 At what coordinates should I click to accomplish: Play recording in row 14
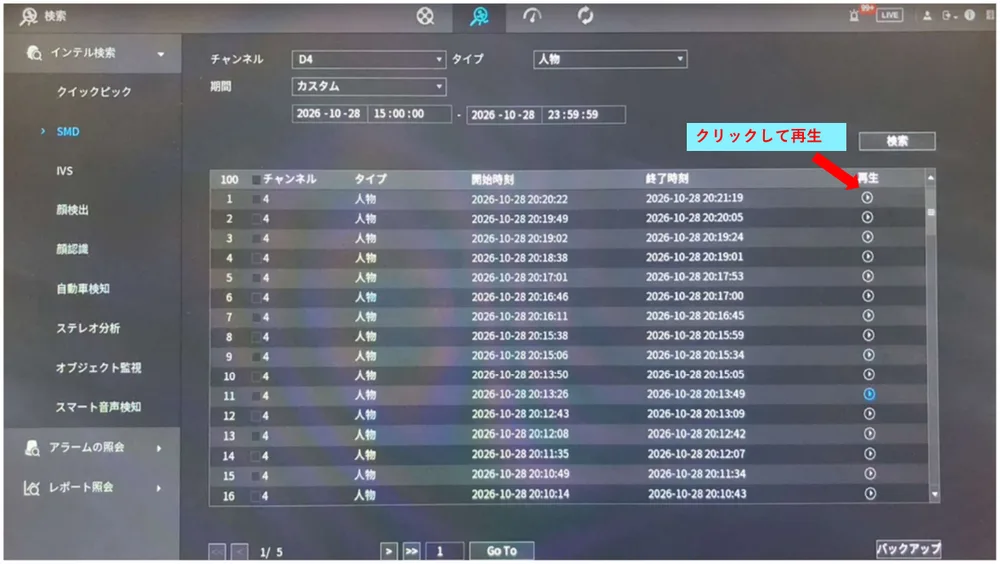tap(870, 454)
